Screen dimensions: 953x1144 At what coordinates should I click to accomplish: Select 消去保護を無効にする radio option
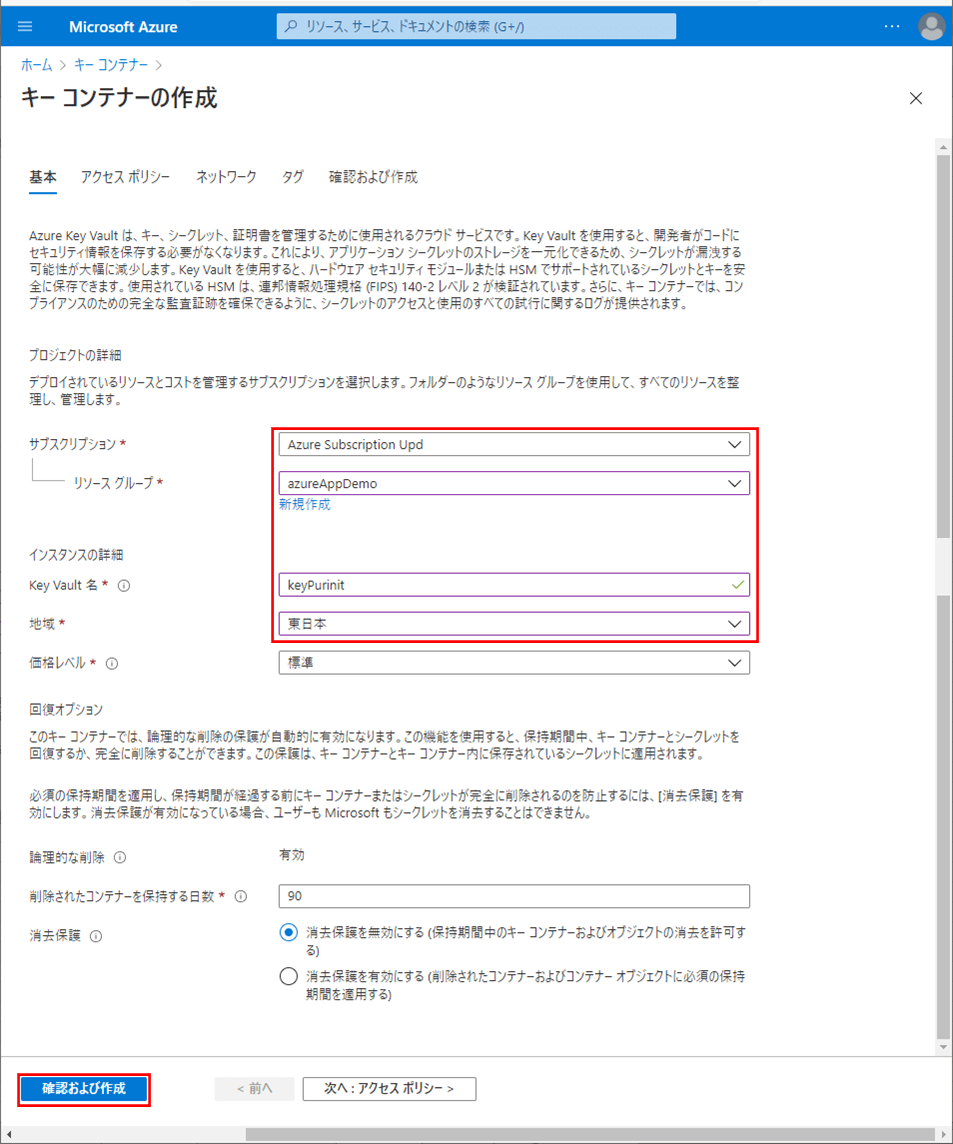pyautogui.click(x=288, y=933)
